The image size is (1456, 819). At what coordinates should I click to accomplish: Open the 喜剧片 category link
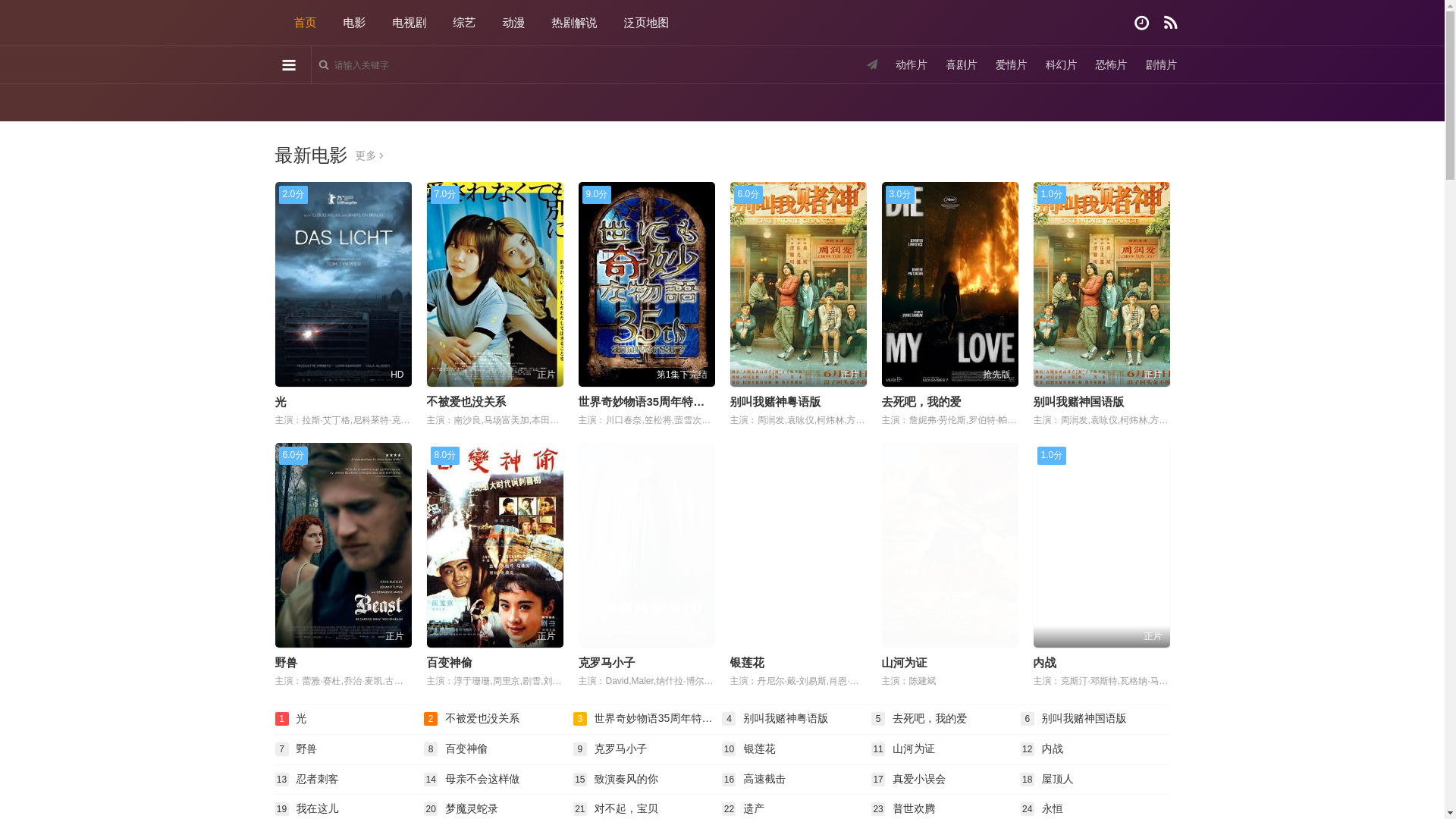click(x=962, y=65)
